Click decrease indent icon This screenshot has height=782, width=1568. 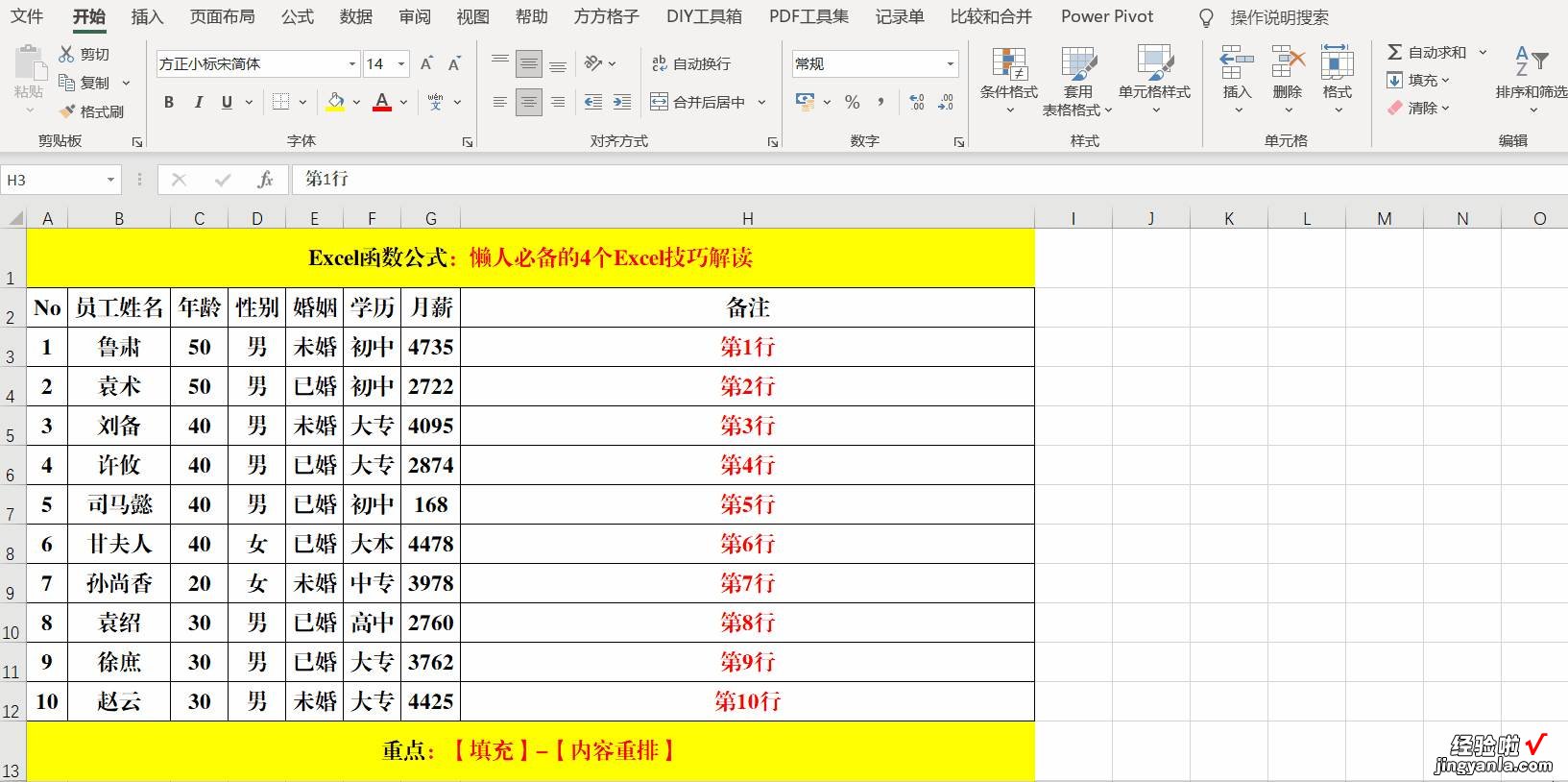[x=593, y=102]
